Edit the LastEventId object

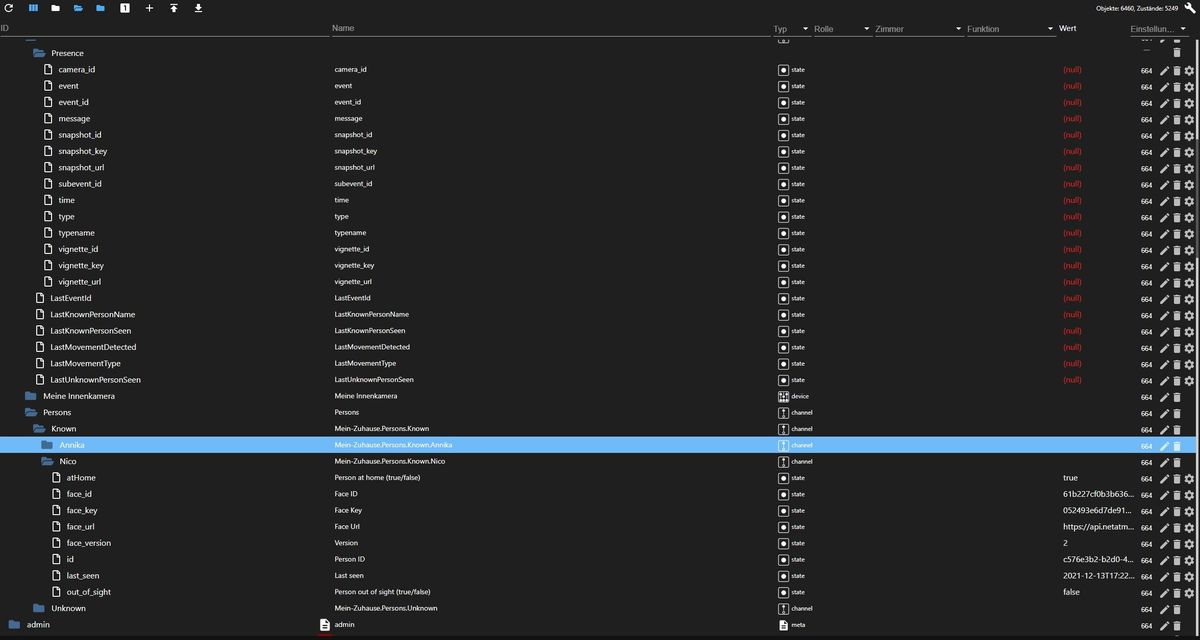point(1164,299)
